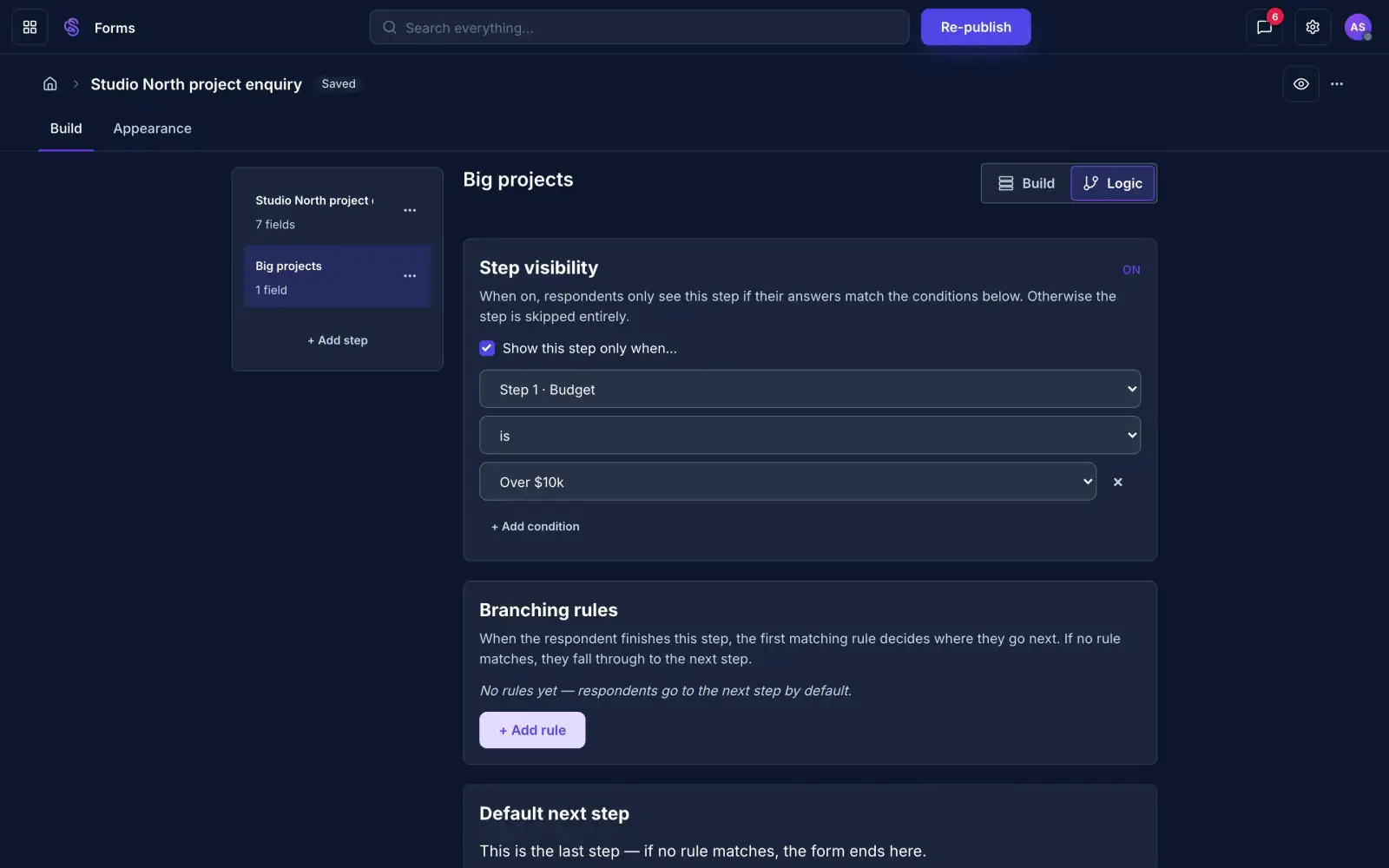This screenshot has height=868, width=1389.
Task: Uncheck Show this step only when
Action: point(487,348)
